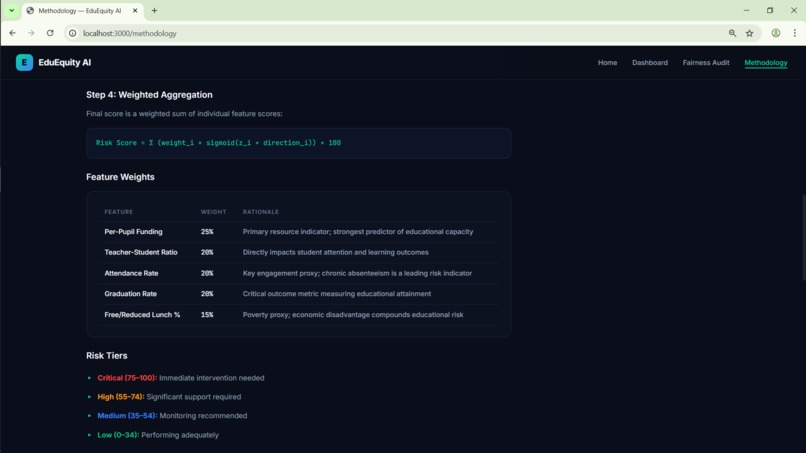Select the Attendance Rate row label
Screen dimensions: 806x453
point(131,273)
